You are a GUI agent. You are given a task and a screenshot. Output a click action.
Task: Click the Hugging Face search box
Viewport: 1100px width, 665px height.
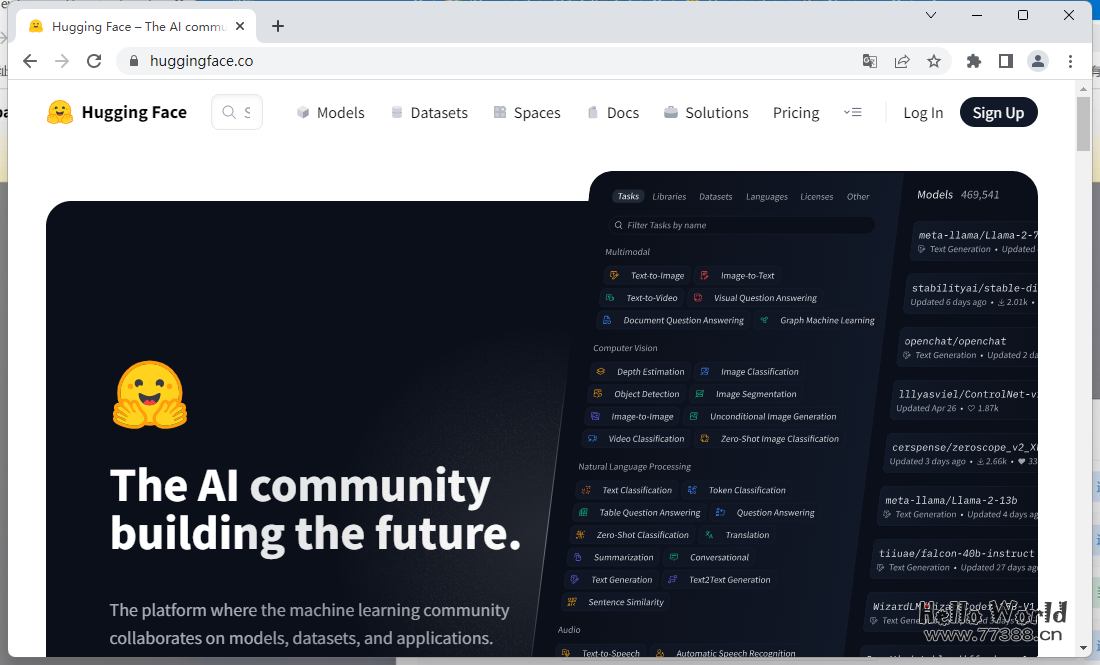pyautogui.click(x=238, y=112)
